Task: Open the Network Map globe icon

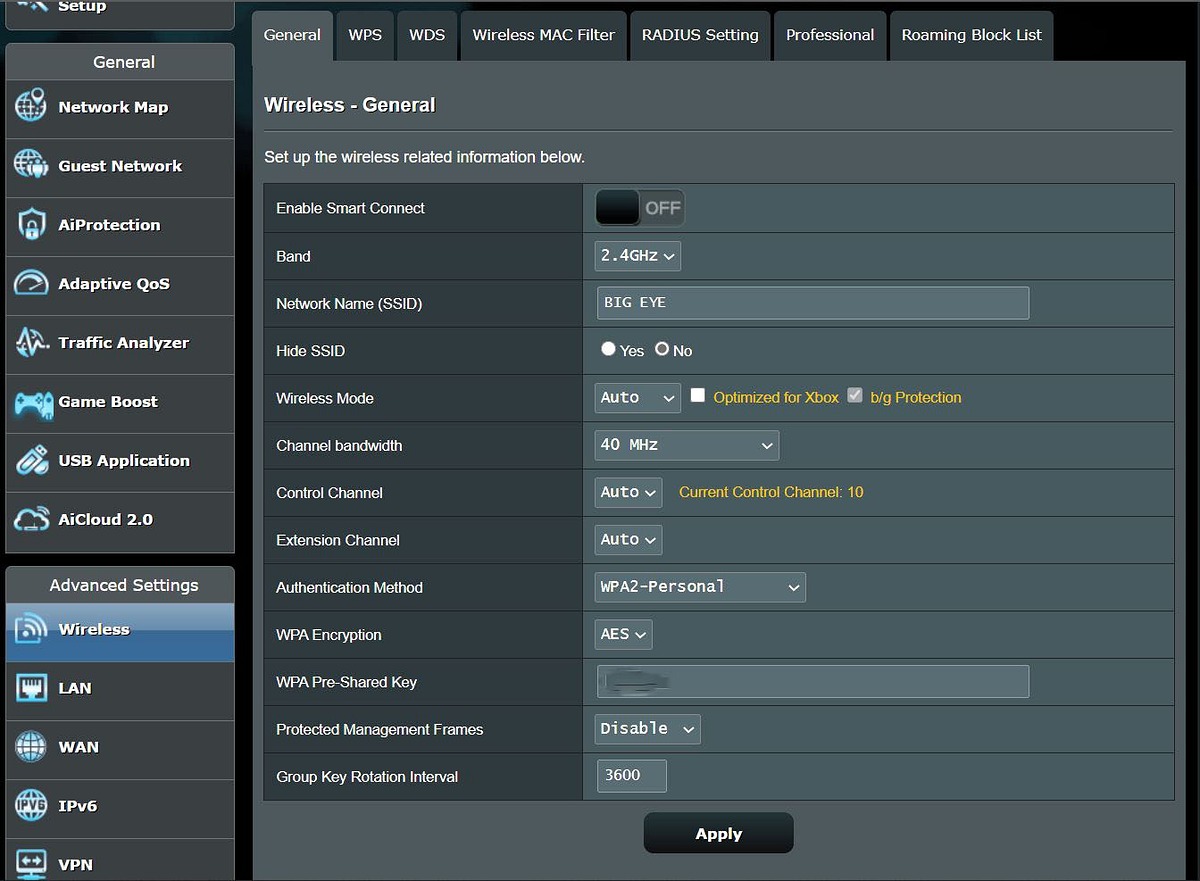Action: click(31, 107)
